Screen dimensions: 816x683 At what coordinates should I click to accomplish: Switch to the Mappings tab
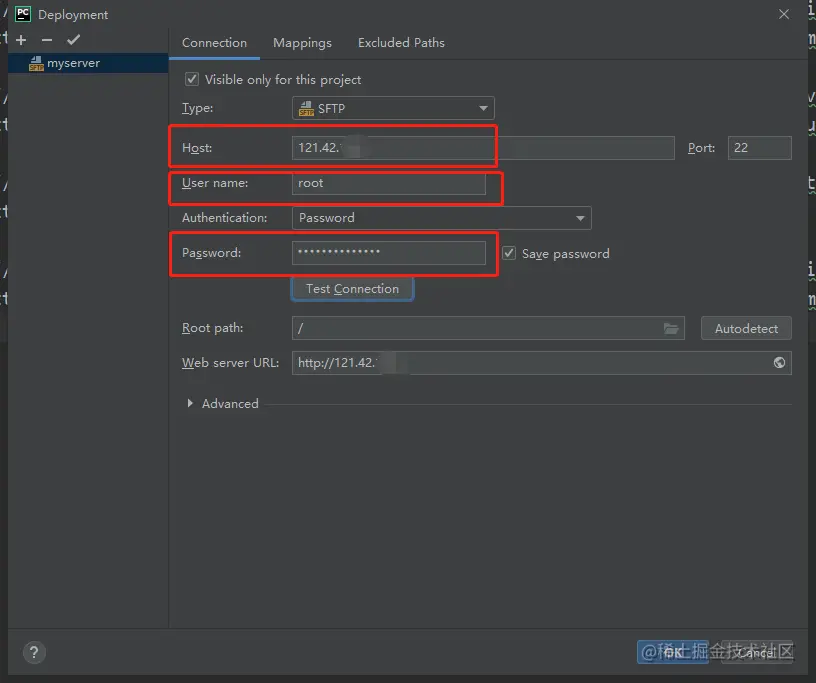pos(302,43)
